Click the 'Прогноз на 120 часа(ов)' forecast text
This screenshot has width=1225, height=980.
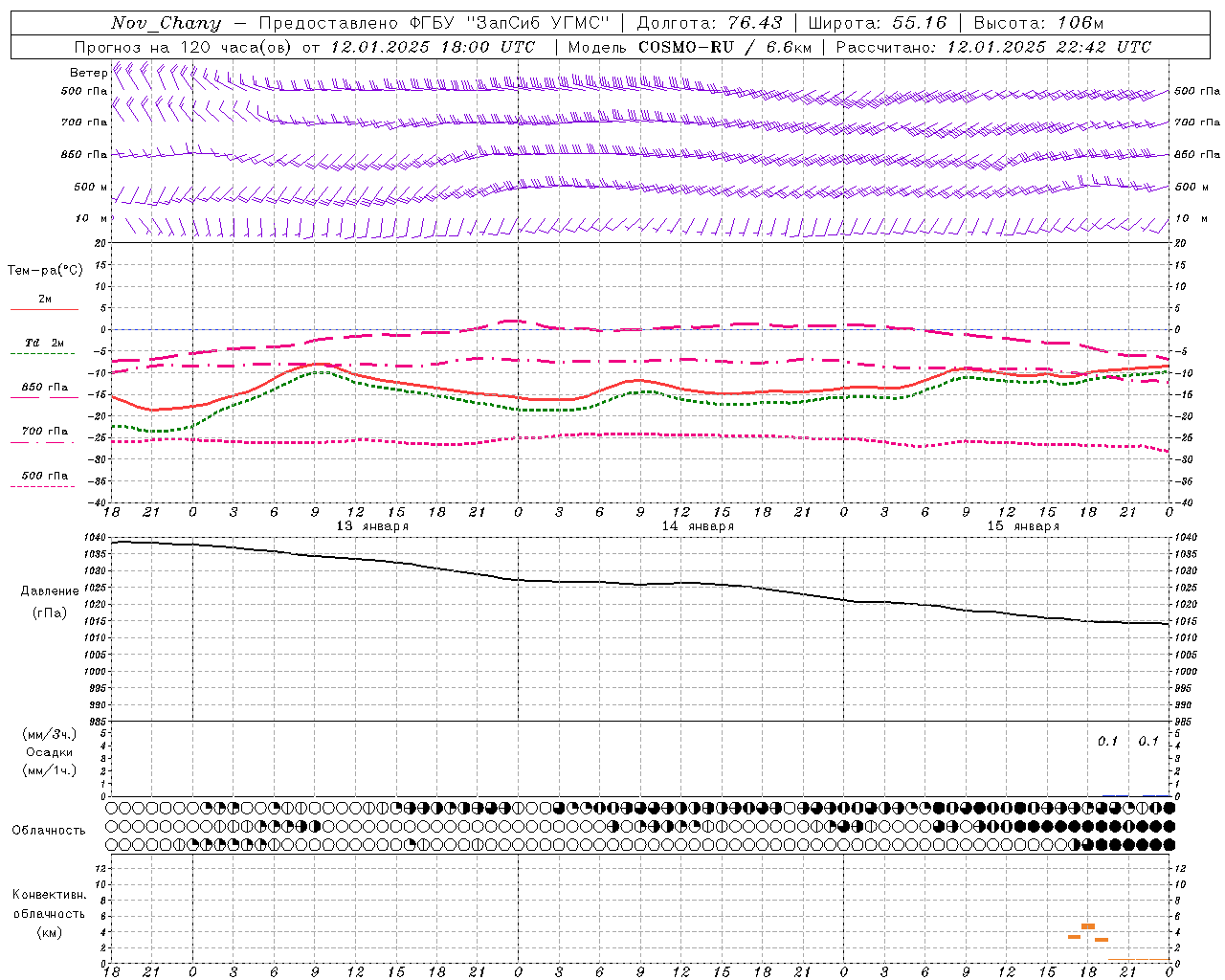click(x=185, y=47)
